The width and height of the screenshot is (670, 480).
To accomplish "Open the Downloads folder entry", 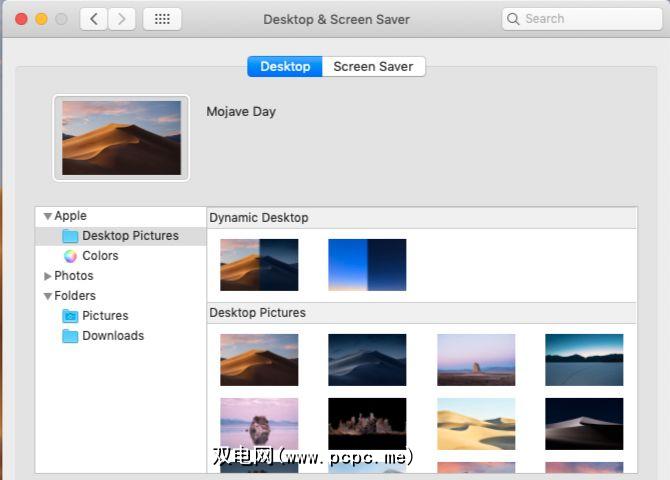I will [x=113, y=336].
